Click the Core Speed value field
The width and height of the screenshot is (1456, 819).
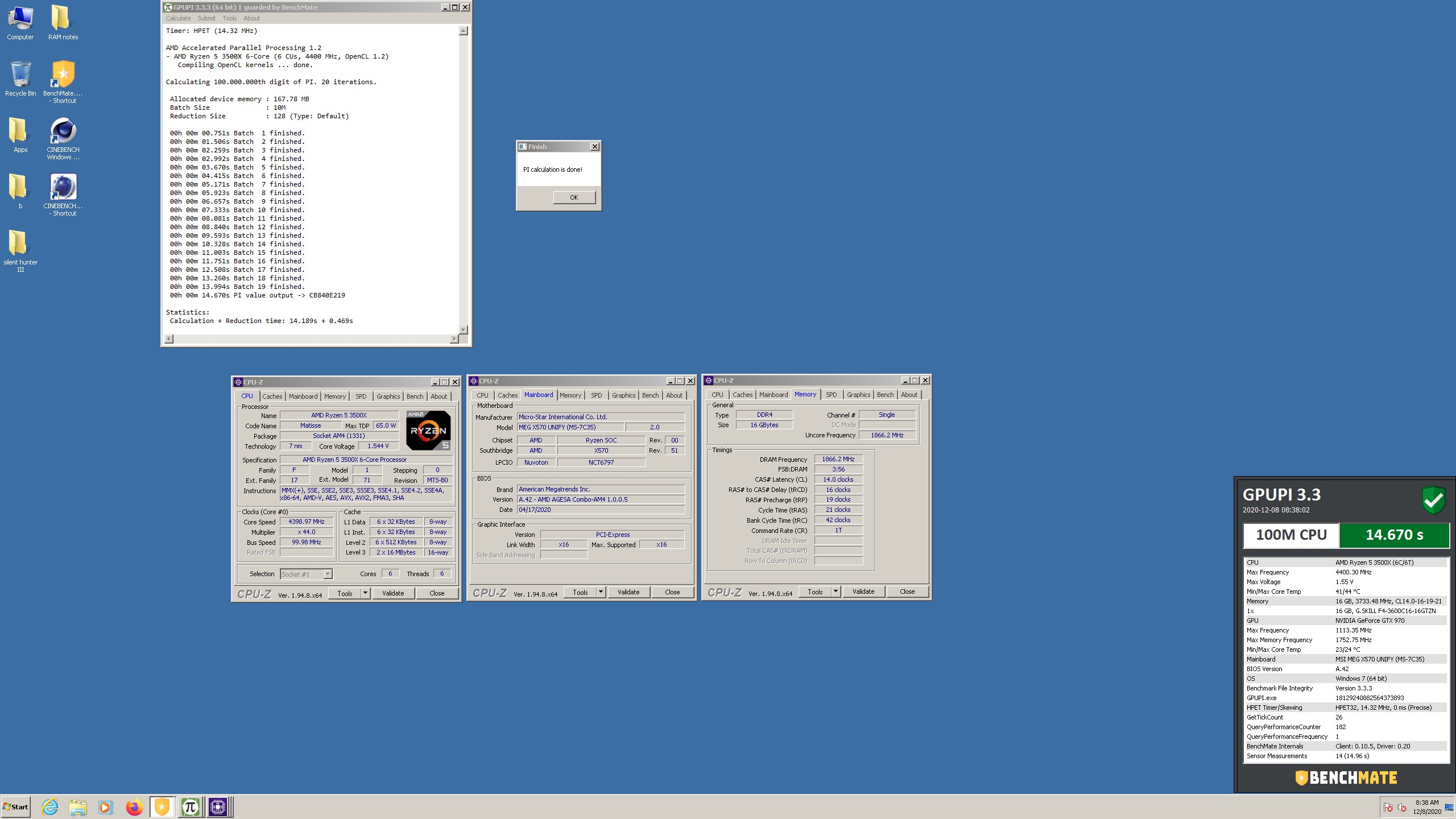[x=307, y=522]
